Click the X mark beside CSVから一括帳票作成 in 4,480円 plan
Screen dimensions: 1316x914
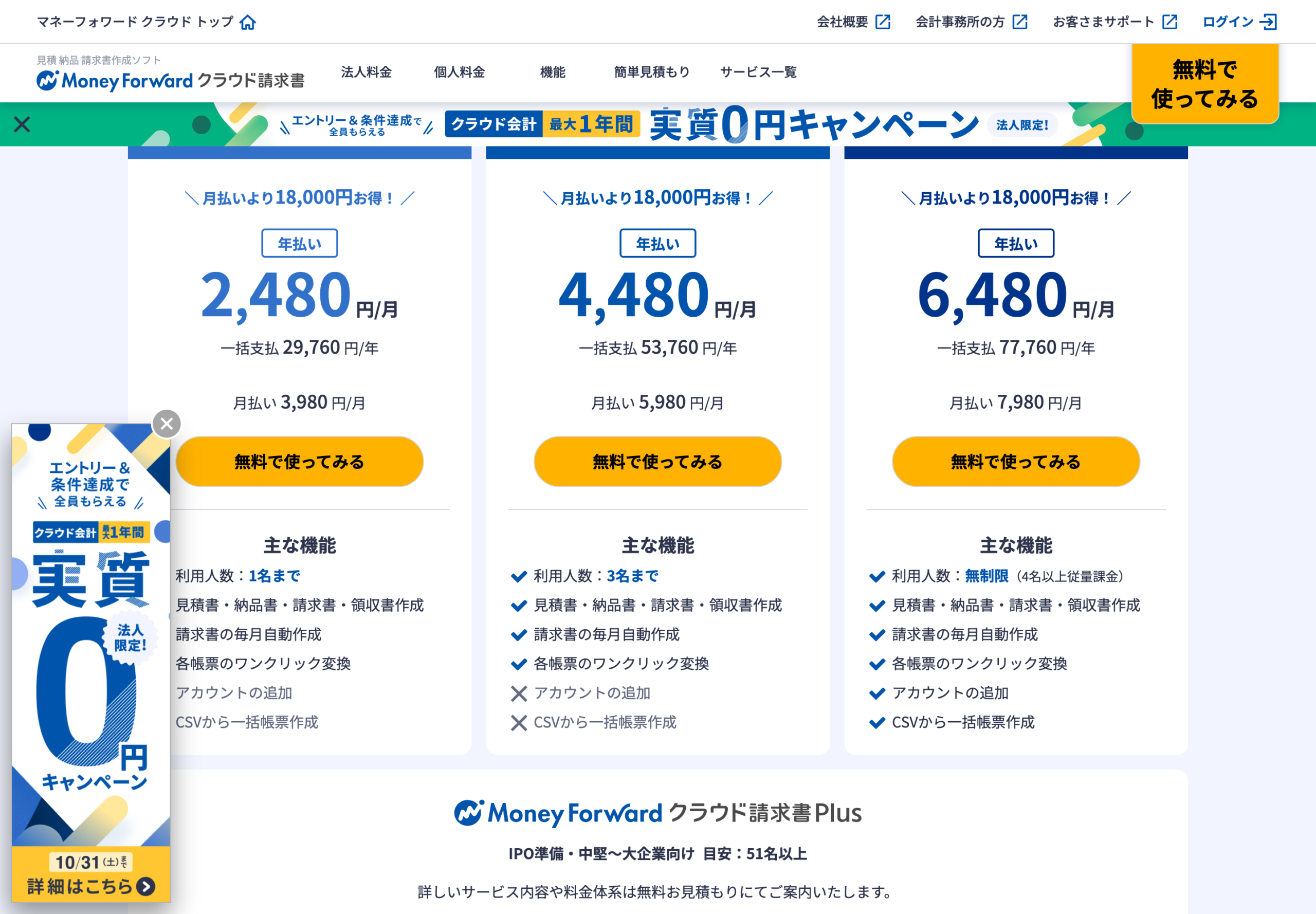point(519,723)
